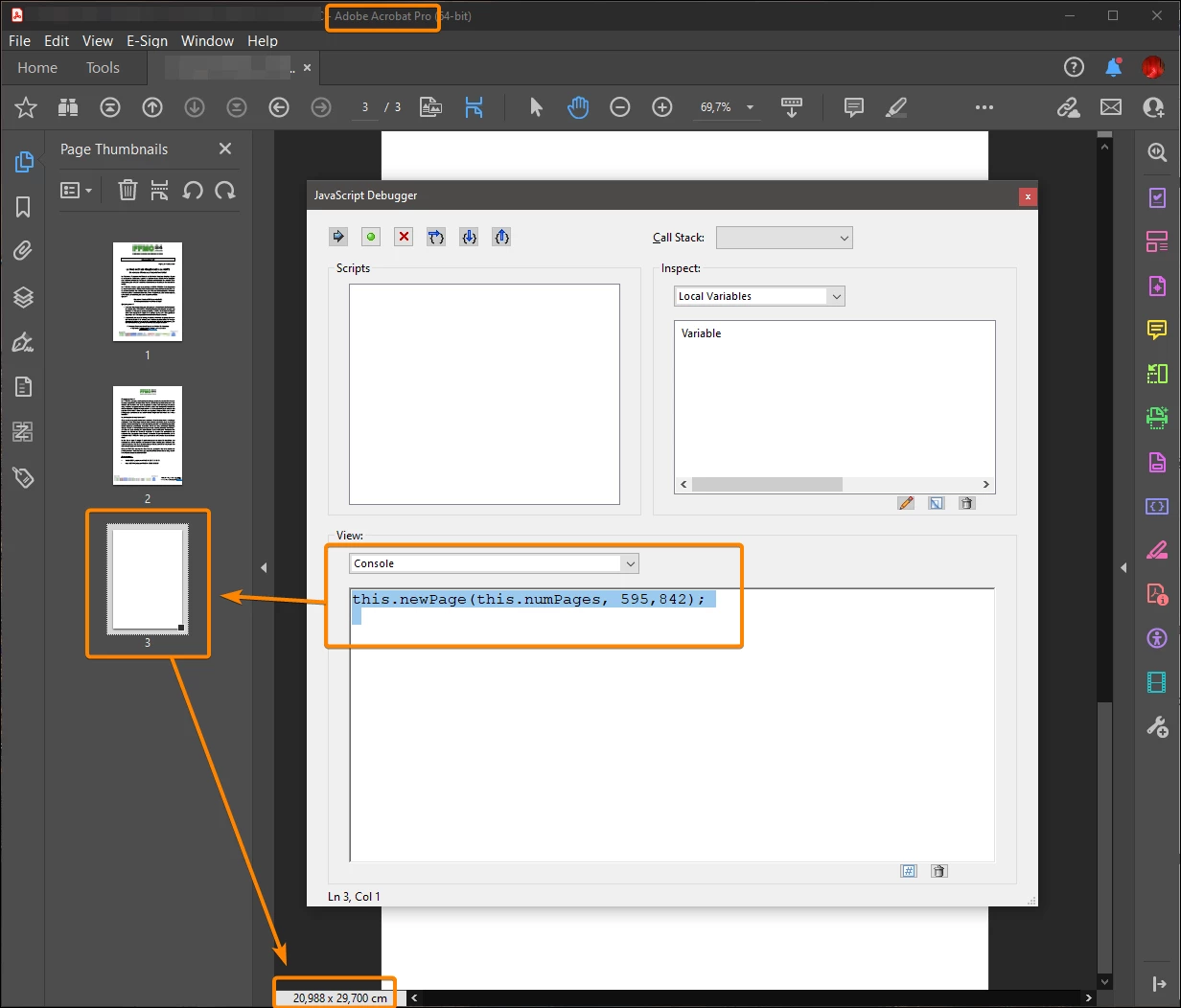Clear the console with the trash icon
Screen dimensions: 1181x1008
point(939,871)
